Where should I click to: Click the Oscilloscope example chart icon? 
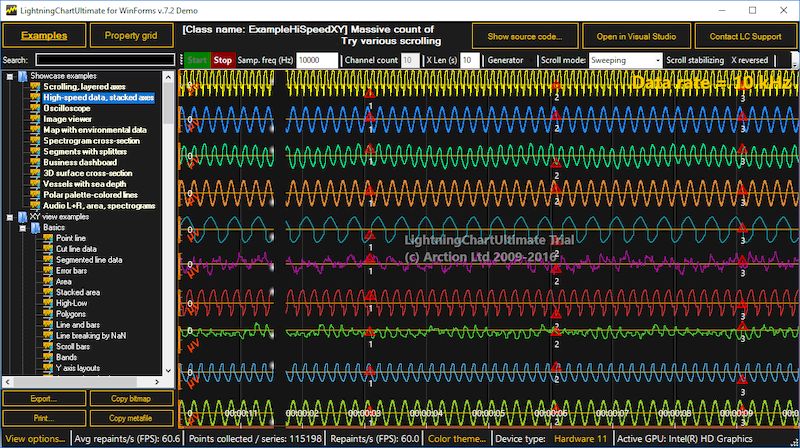coord(35,108)
